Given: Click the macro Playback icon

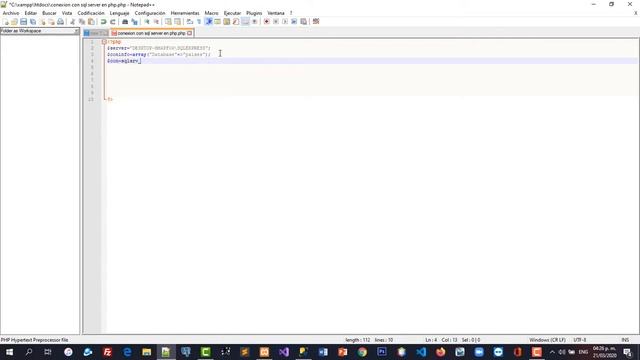Looking at the screenshot, I should coord(284,22).
